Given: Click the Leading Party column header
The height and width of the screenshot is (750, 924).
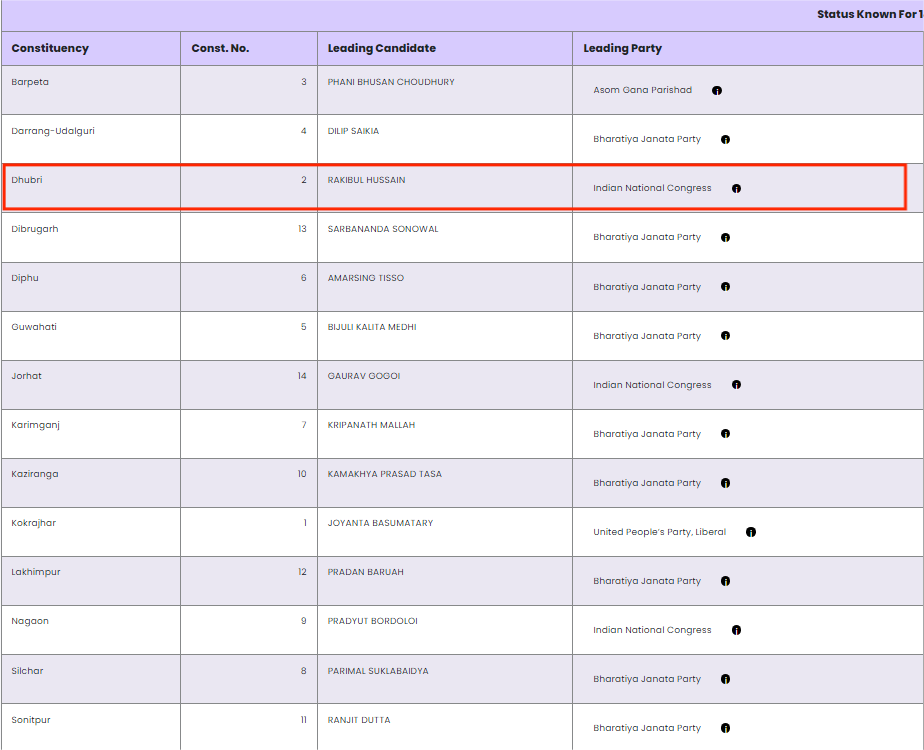Looking at the screenshot, I should tap(622, 48).
